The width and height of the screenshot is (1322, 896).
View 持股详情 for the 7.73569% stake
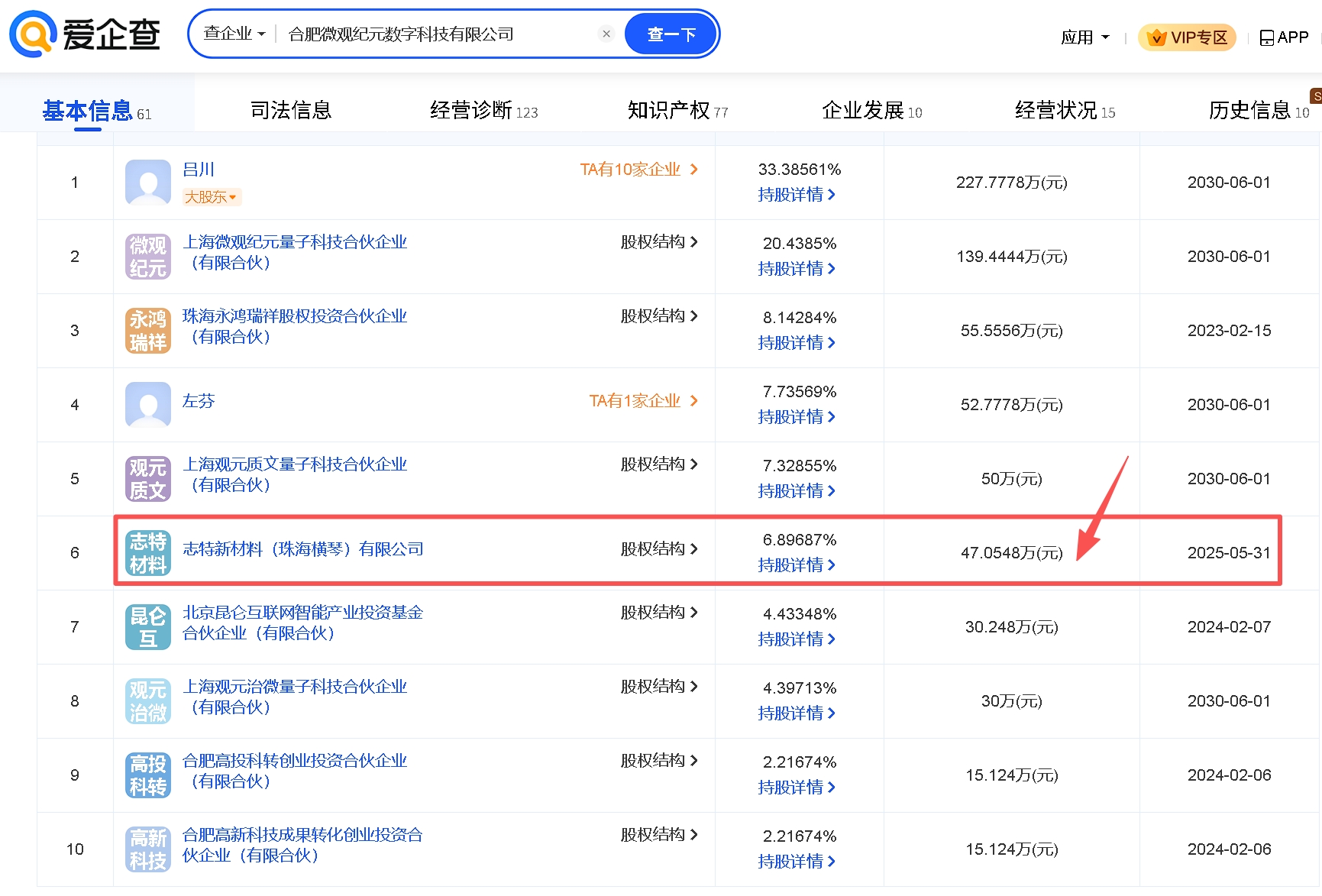coord(797,417)
